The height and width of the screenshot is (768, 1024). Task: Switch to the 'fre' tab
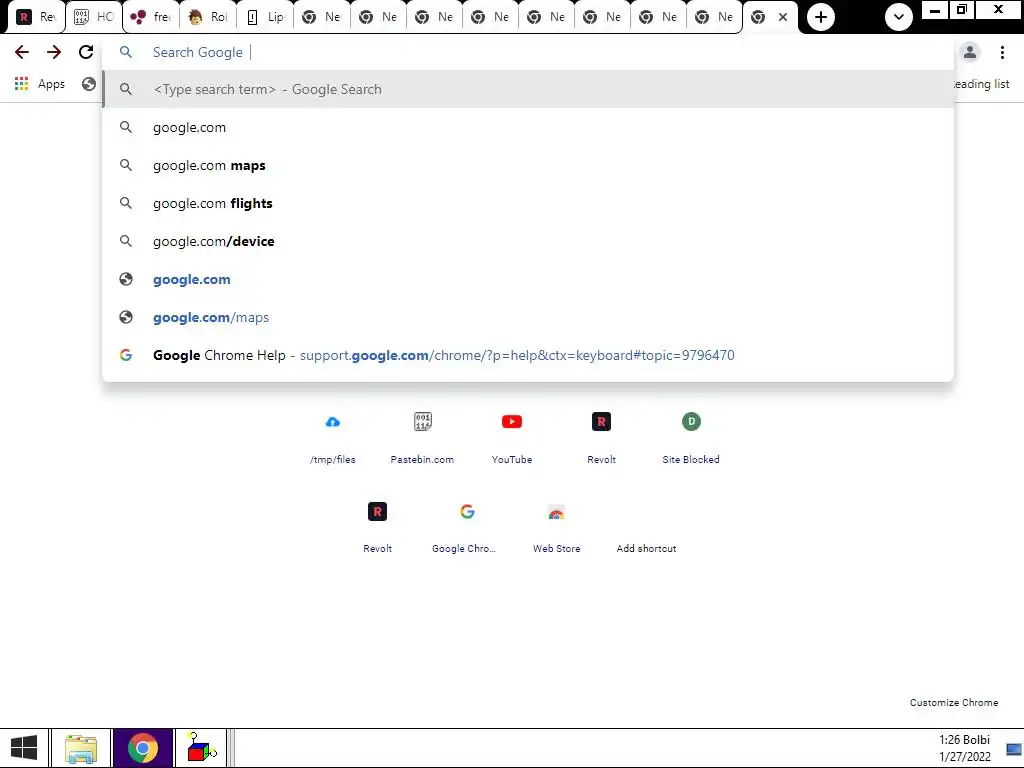click(x=151, y=17)
